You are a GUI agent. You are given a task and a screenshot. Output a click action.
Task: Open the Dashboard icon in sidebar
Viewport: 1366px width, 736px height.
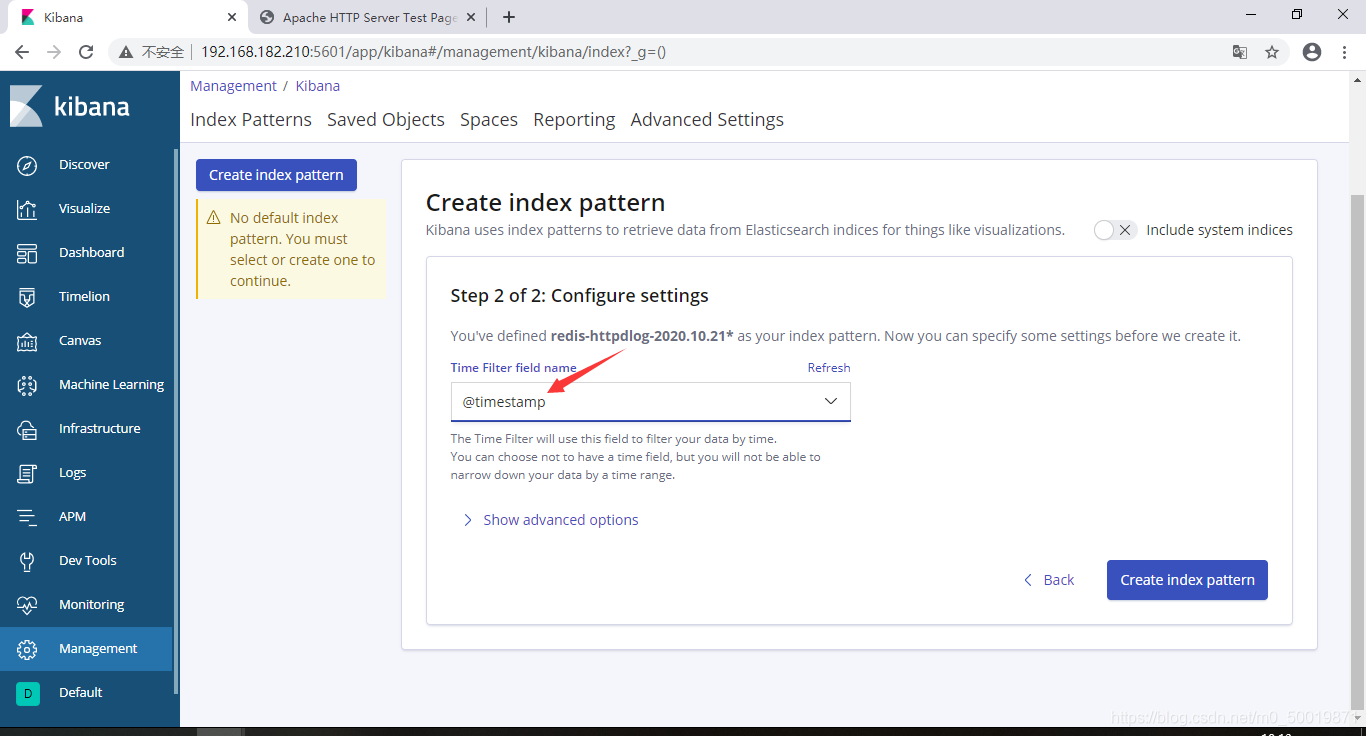pyautogui.click(x=27, y=253)
